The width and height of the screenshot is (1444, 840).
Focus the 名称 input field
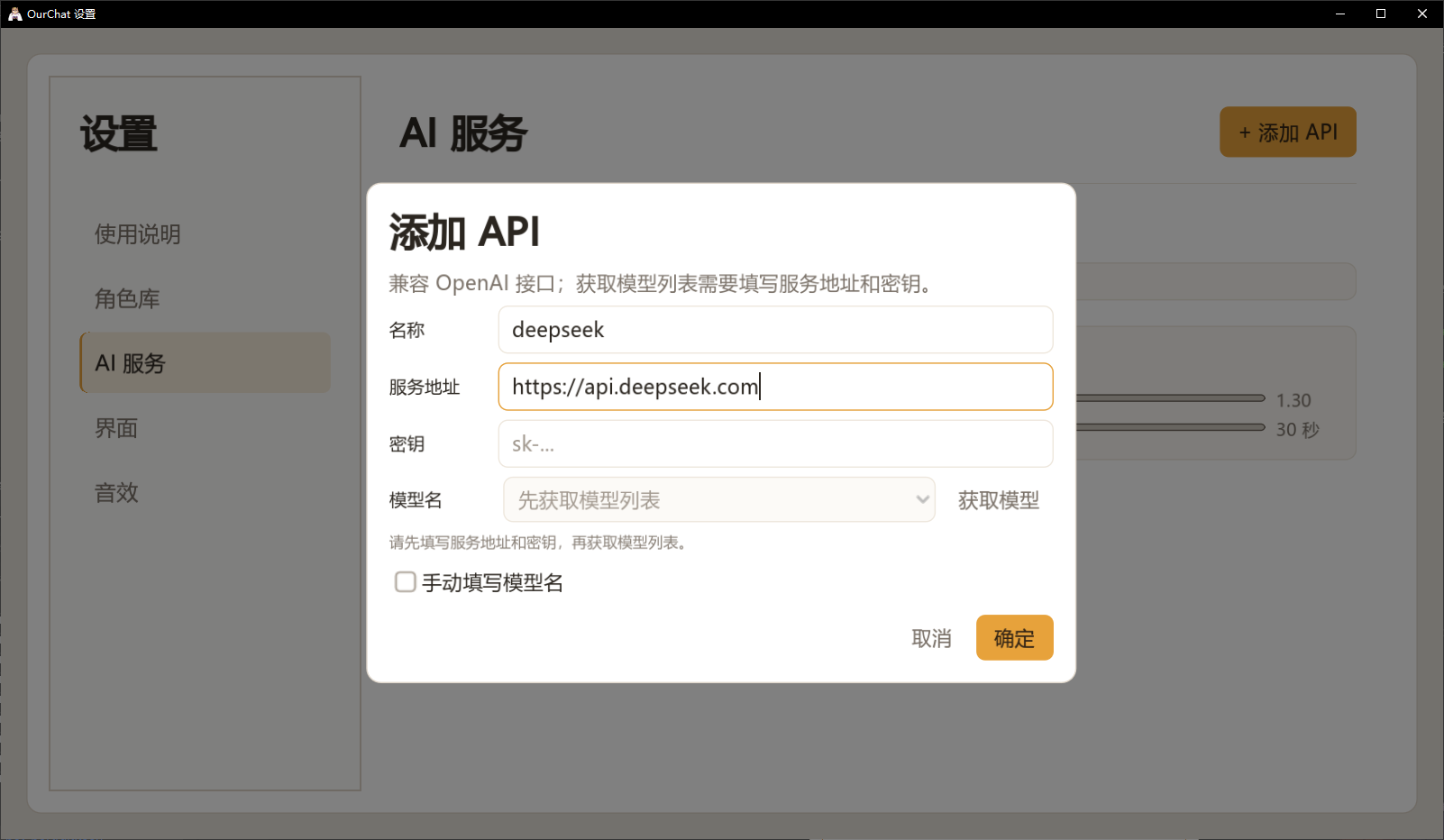pos(775,330)
